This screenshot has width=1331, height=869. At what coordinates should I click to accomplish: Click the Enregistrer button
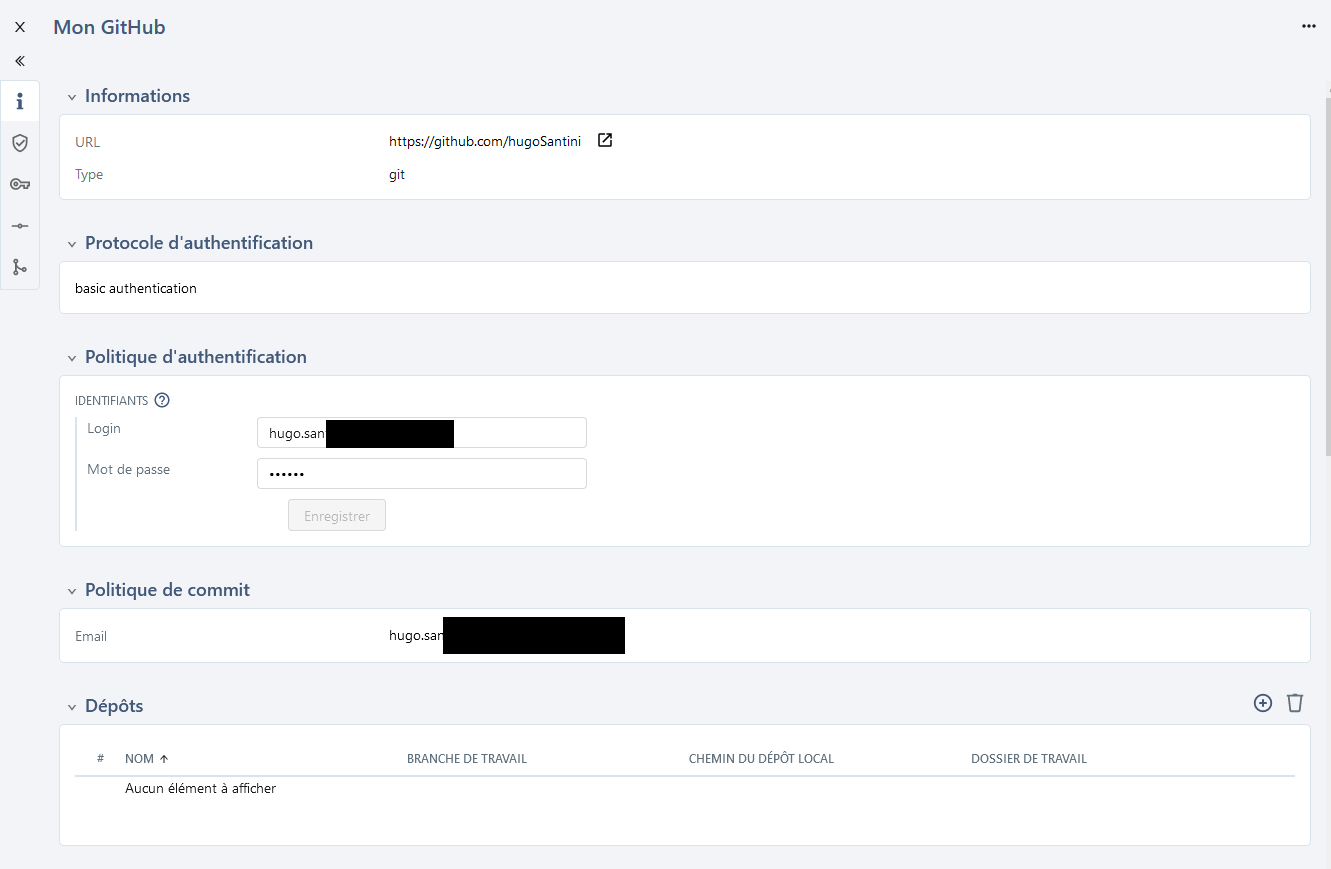tap(337, 516)
